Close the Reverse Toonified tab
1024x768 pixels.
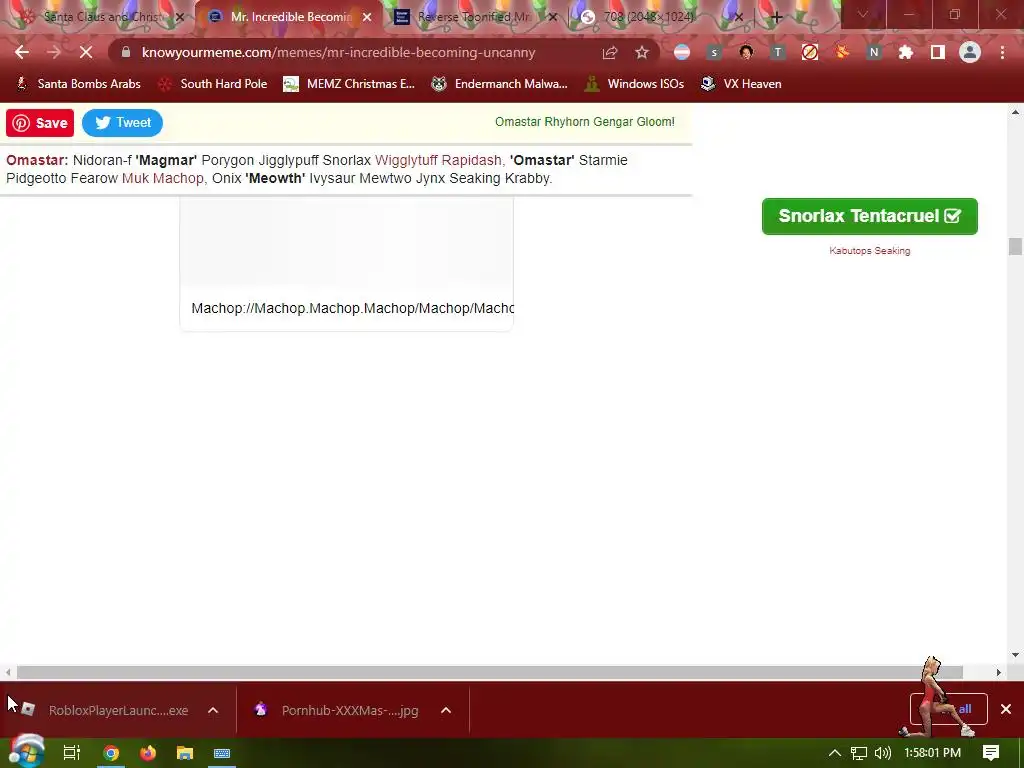click(553, 18)
